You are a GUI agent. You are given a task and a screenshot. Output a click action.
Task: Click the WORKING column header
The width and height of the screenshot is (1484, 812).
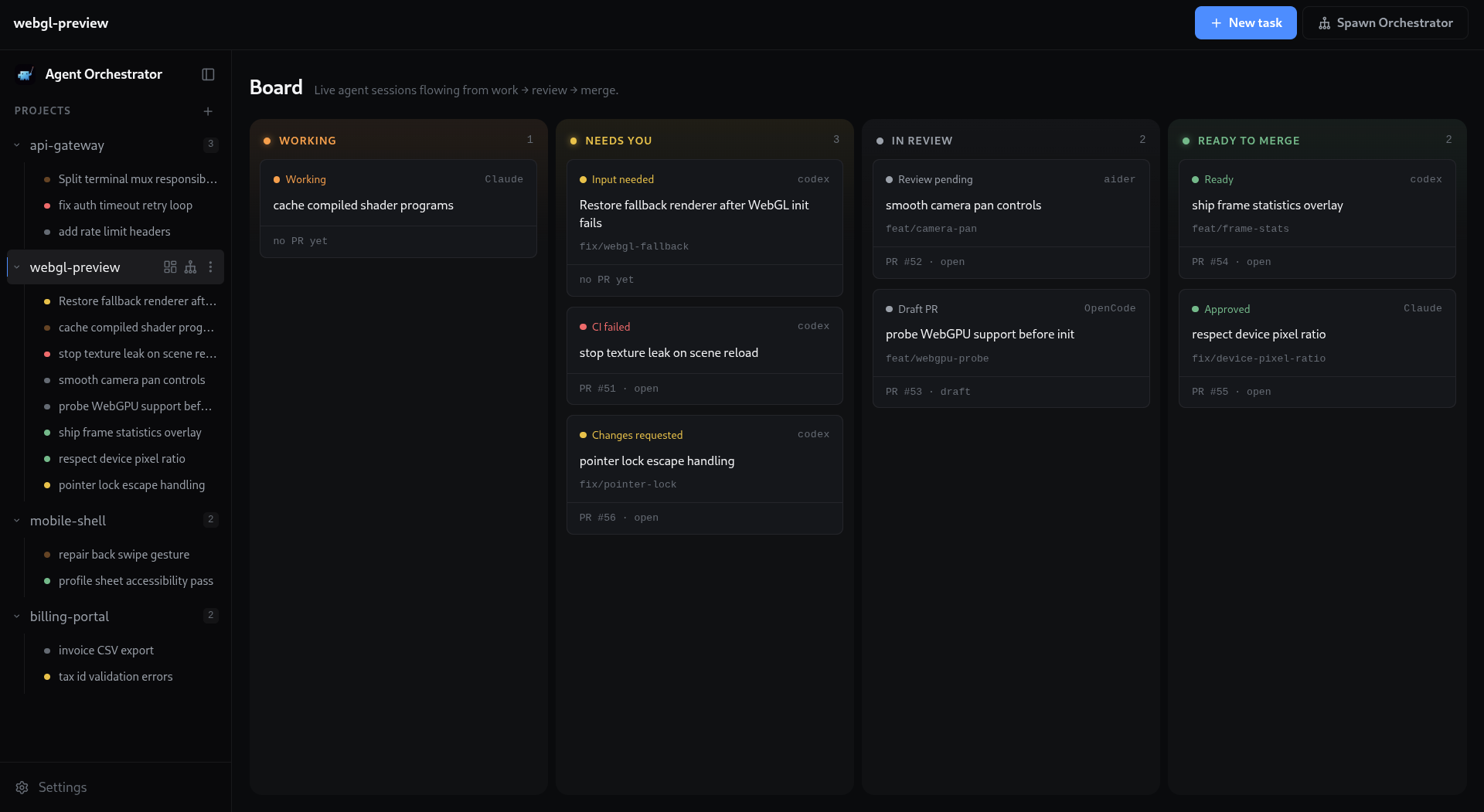click(307, 141)
